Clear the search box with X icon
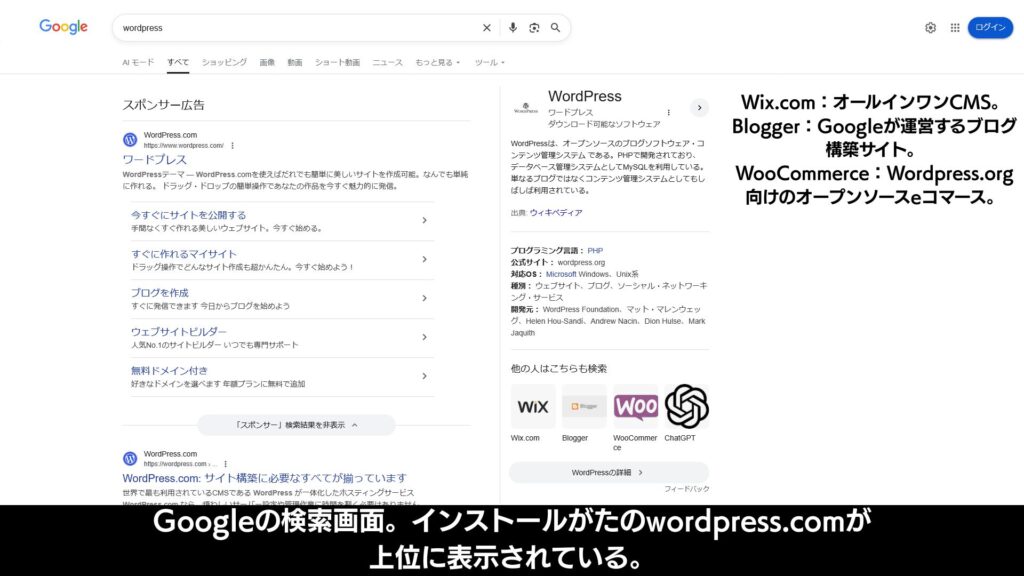1024x576 pixels. coord(487,28)
